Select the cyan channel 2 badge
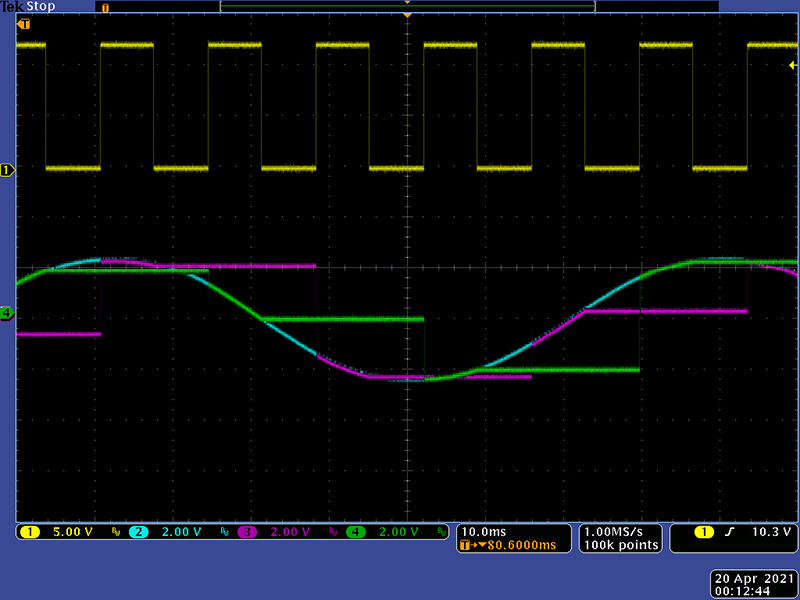The width and height of the screenshot is (800, 600). pos(138,532)
